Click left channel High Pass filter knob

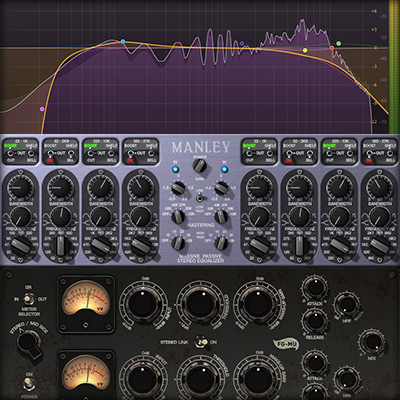click(178, 243)
